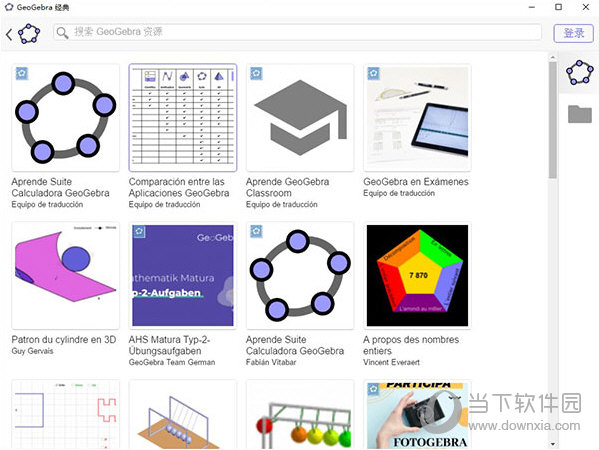Viewport: 599px width, 450px height.
Task: Click book badge icon on Classroom thumbnail
Action: [x=256, y=73]
